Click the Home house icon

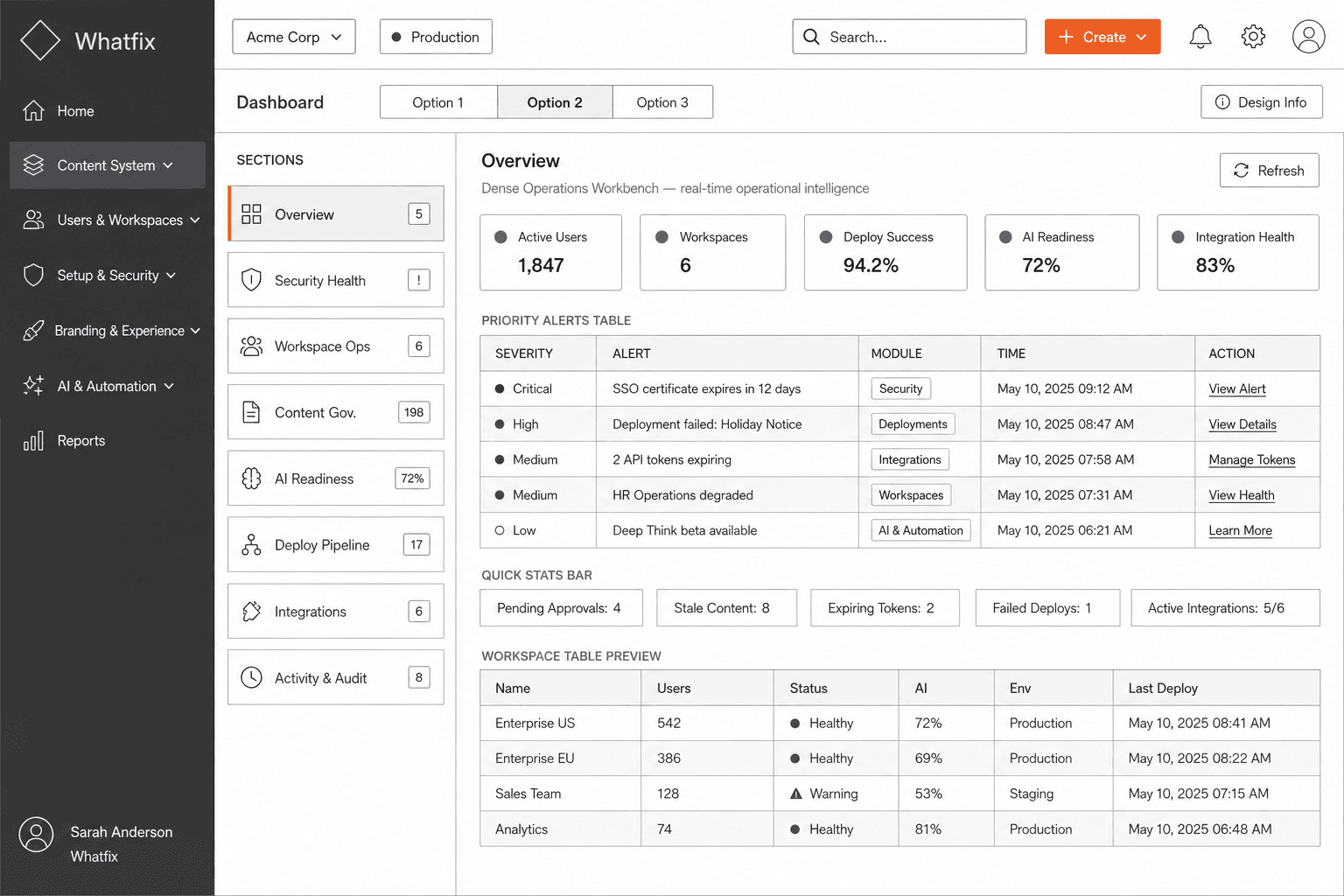click(x=33, y=111)
